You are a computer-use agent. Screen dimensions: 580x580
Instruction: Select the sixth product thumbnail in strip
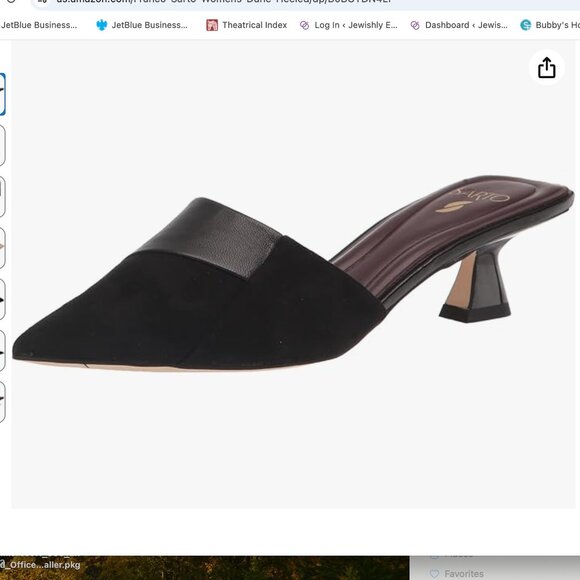pos(2,351)
